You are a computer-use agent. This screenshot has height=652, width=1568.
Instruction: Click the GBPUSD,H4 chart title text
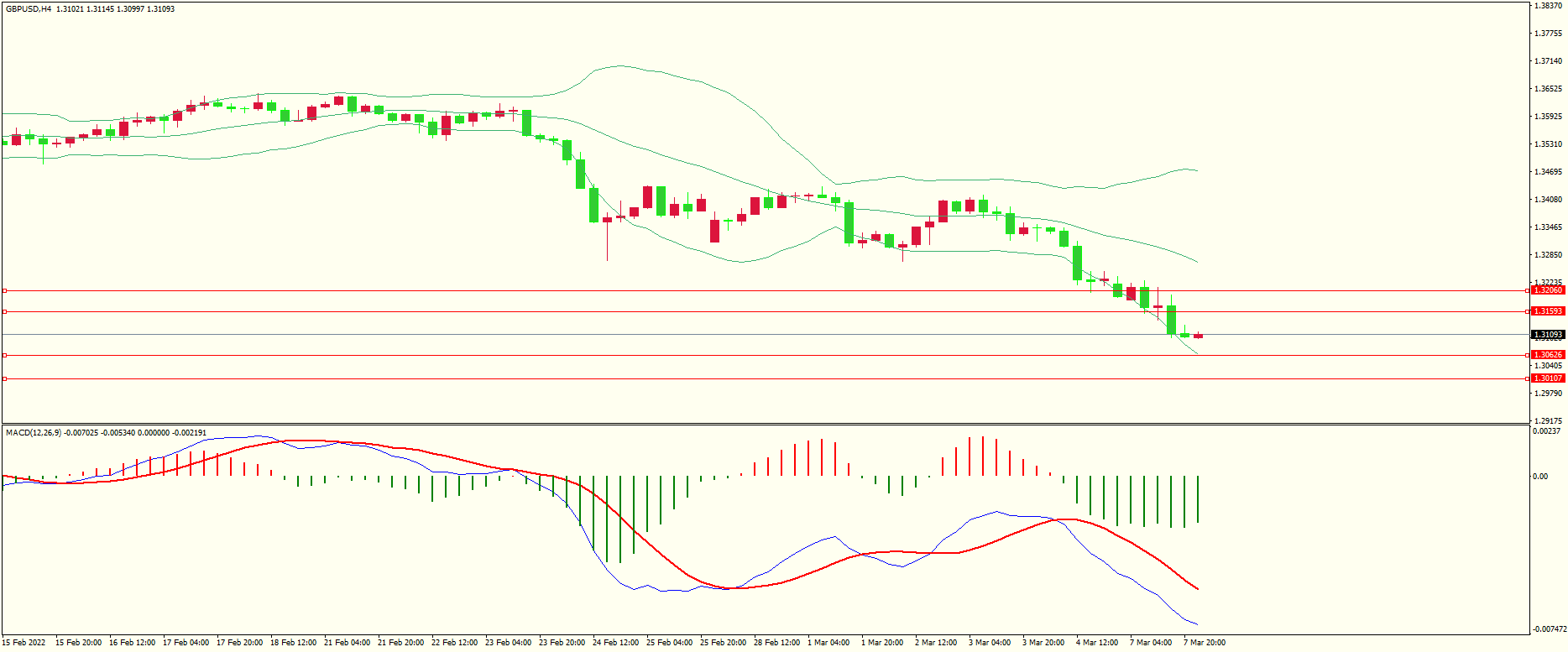click(x=29, y=9)
